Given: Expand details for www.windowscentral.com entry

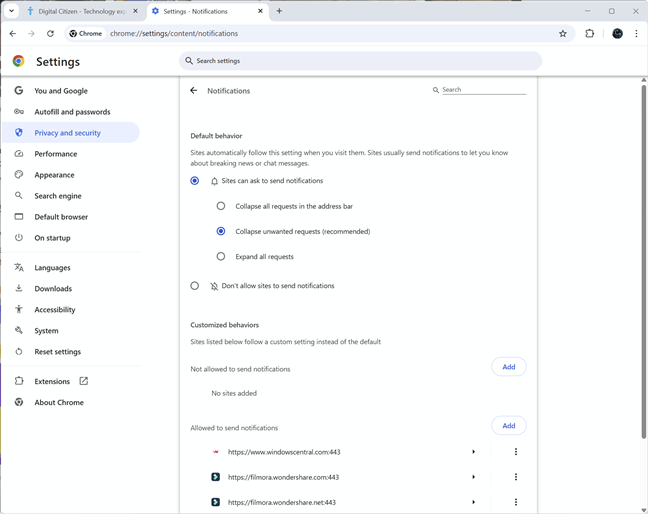Looking at the screenshot, I should pos(473,452).
